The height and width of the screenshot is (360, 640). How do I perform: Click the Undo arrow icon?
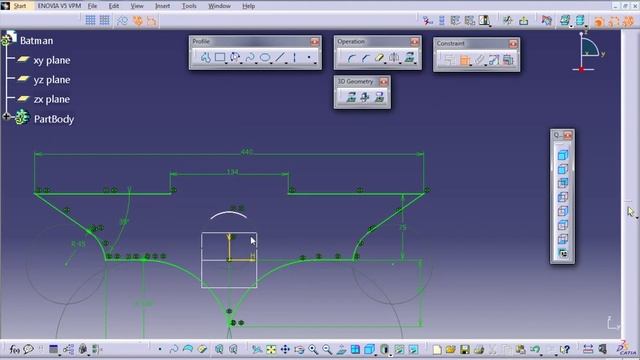535,349
